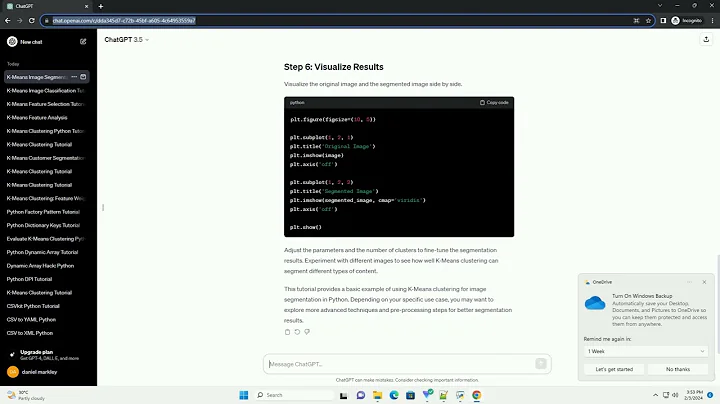Show hidden system tray icons
Viewport: 720px width, 404px height.
[x=655, y=395]
